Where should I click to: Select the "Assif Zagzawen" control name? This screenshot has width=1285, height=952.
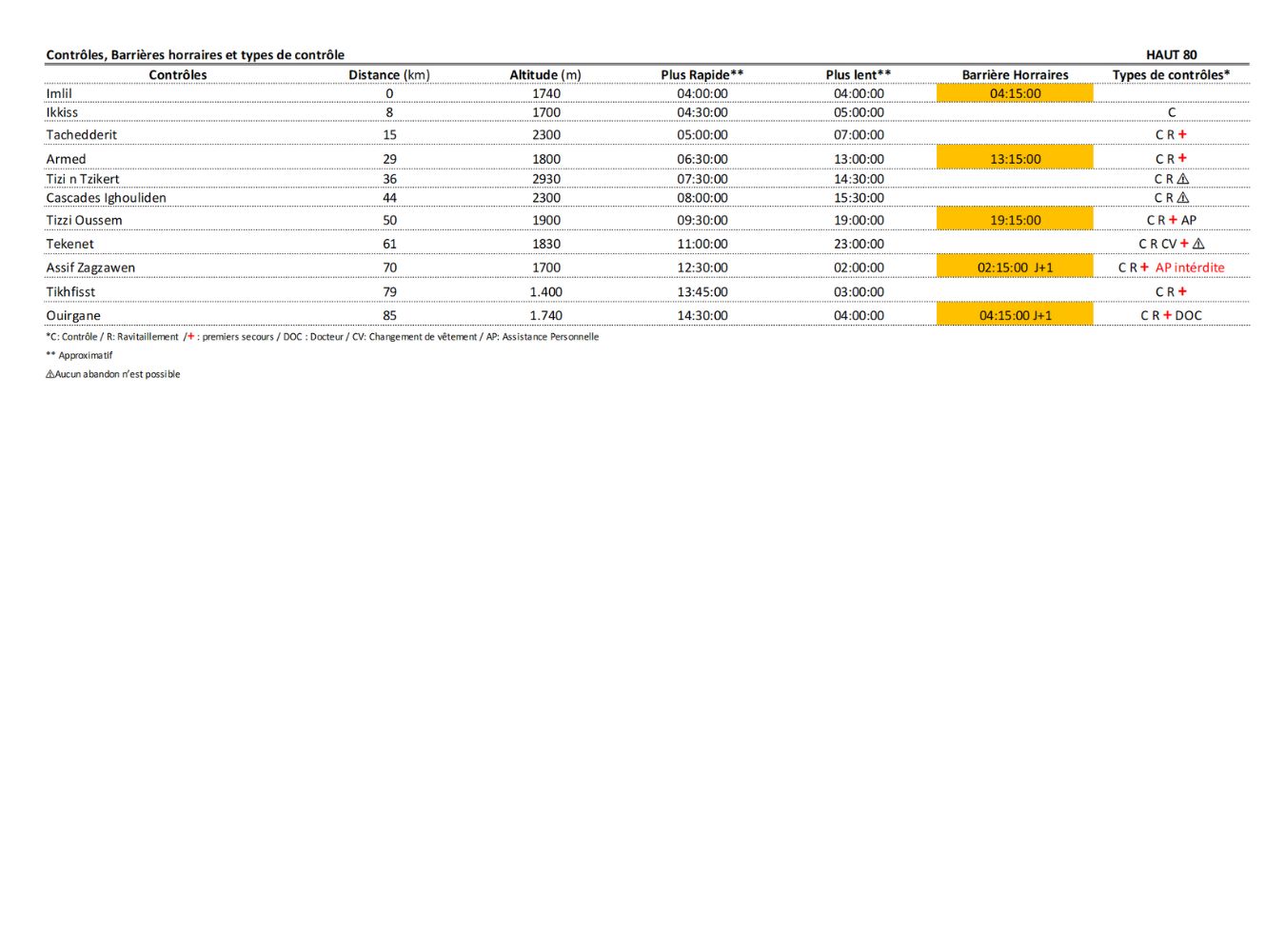point(90,268)
